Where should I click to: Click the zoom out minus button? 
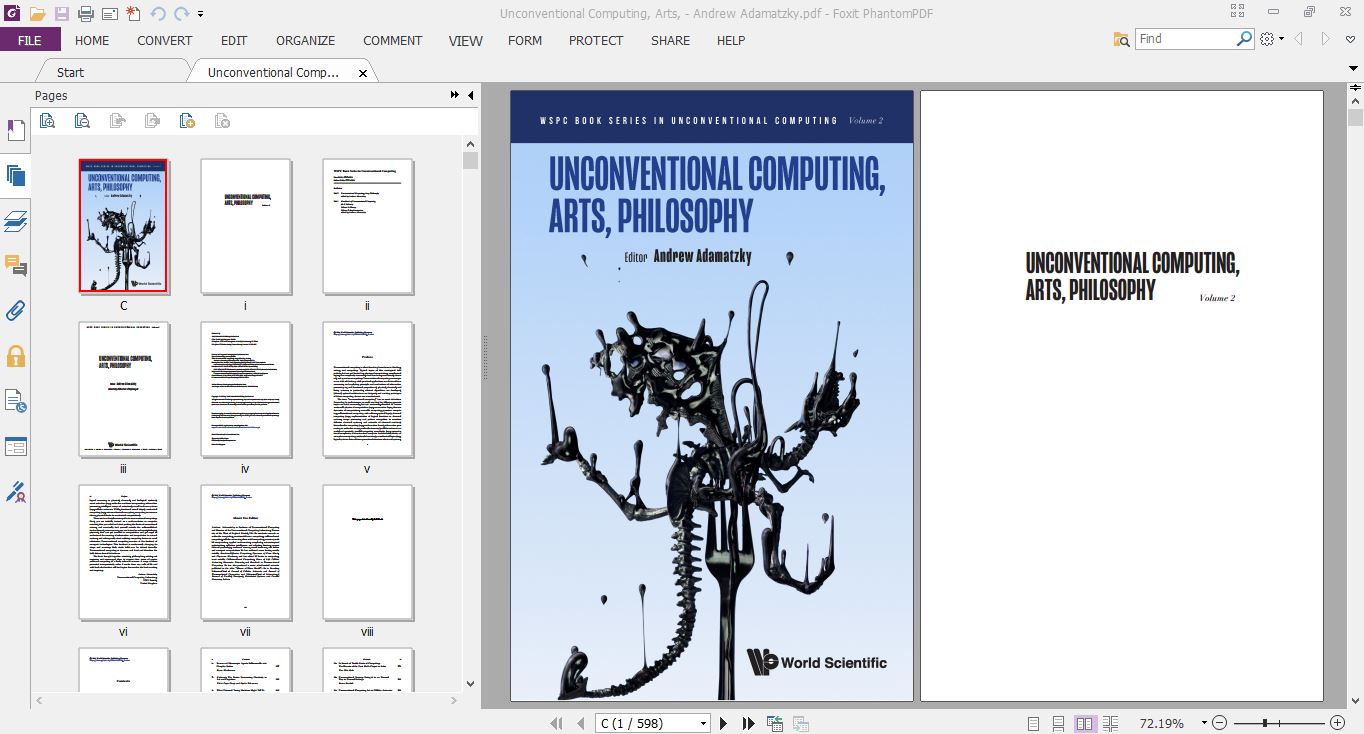click(1219, 723)
